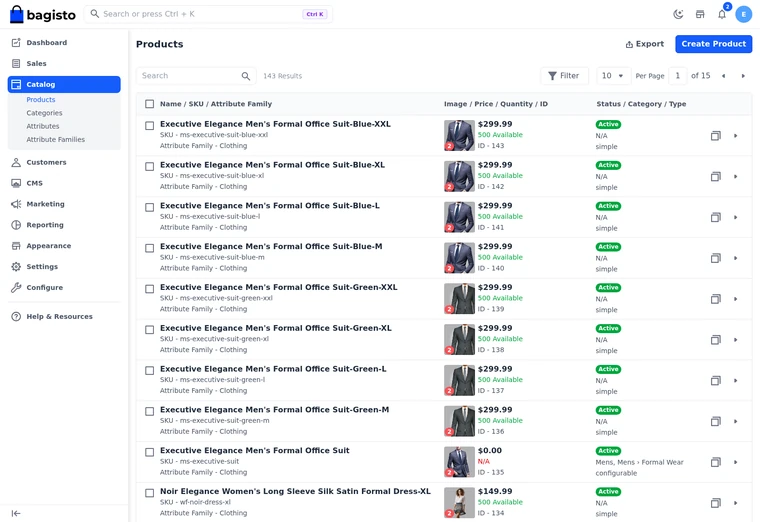Open the 10 per page dropdown
Image resolution: width=760 pixels, height=522 pixels.
point(613,76)
